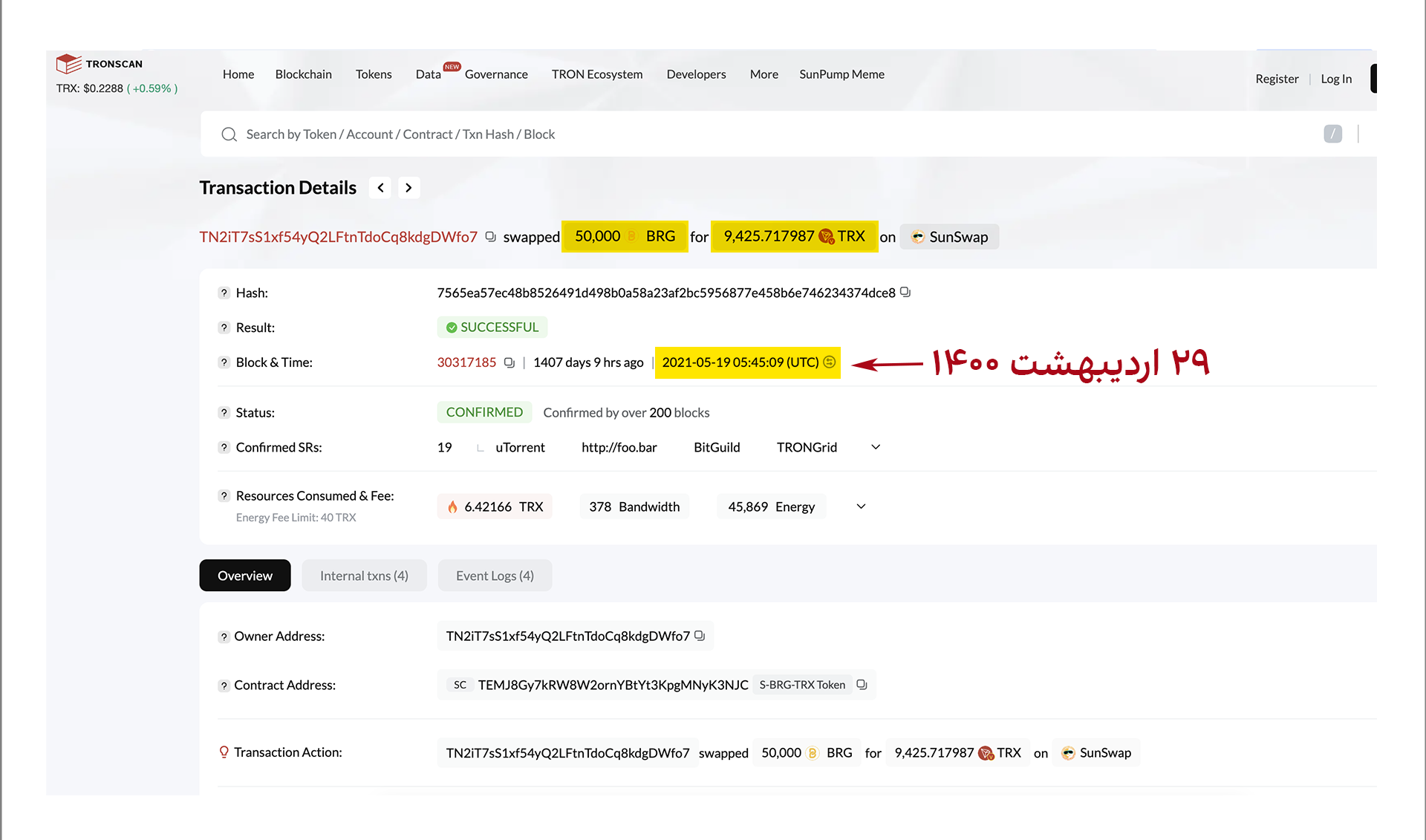The height and width of the screenshot is (840, 1426).
Task: Expand the Confirmed SRs list
Action: click(876, 447)
